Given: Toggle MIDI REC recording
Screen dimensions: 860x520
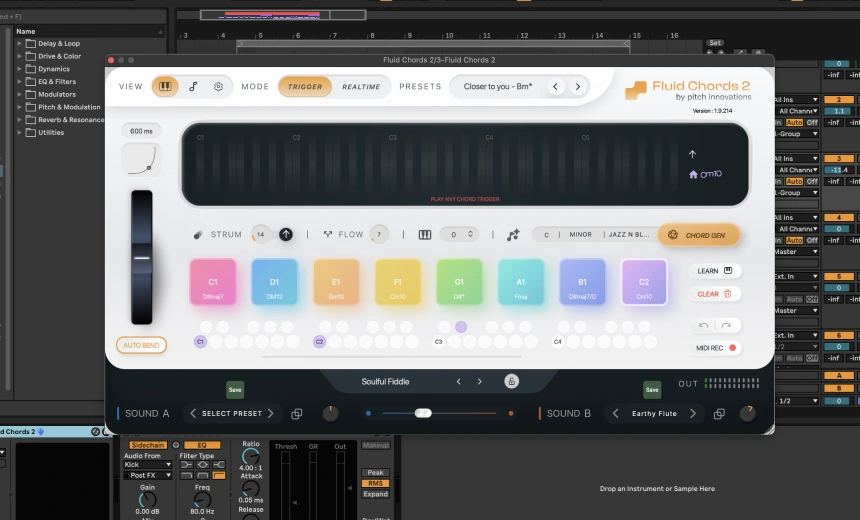Looking at the screenshot, I should 716,348.
